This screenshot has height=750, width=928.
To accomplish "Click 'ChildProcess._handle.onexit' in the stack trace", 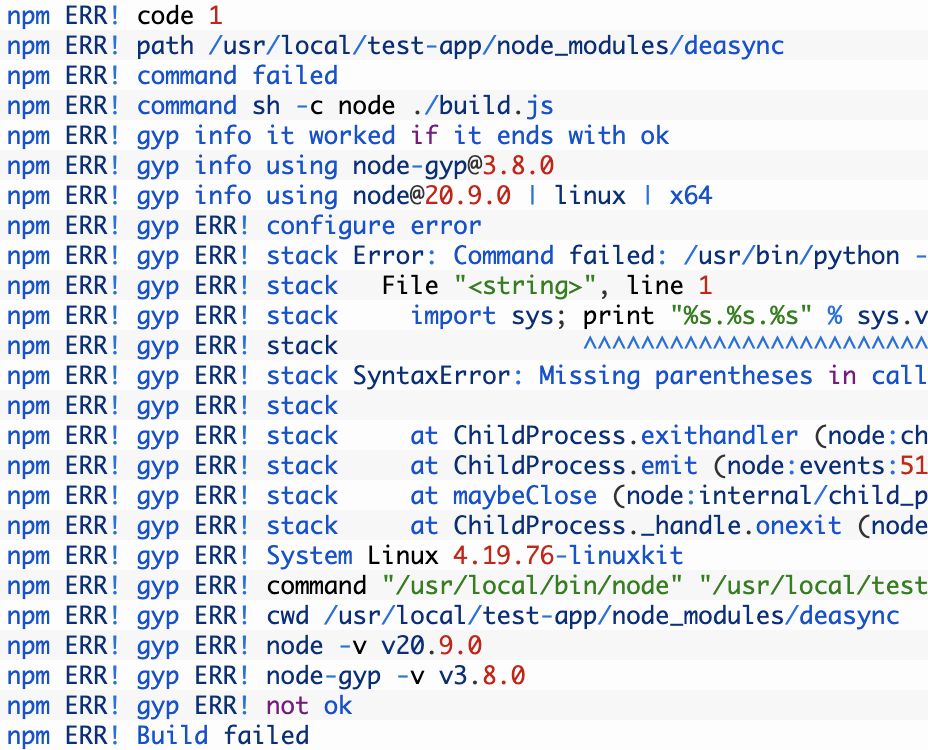I will [x=647, y=526].
